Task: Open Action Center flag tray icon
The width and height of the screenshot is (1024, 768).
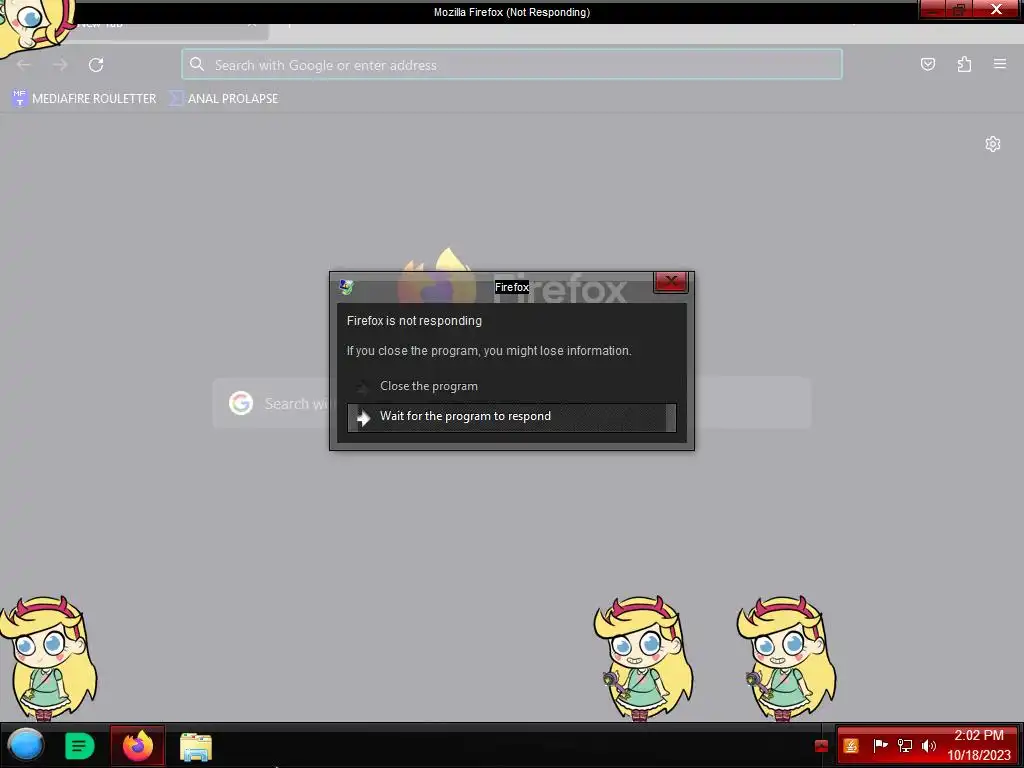Action: [x=880, y=745]
